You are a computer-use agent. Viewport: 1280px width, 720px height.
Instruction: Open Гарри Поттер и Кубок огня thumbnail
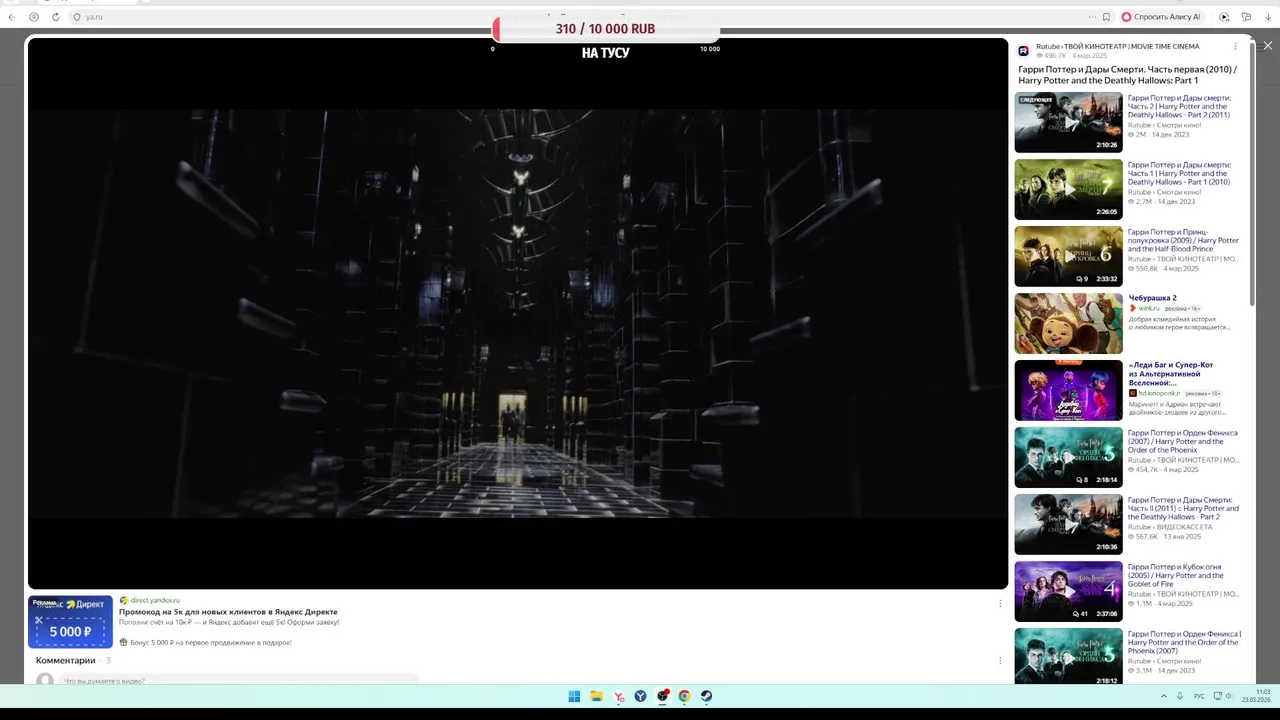(1068, 591)
